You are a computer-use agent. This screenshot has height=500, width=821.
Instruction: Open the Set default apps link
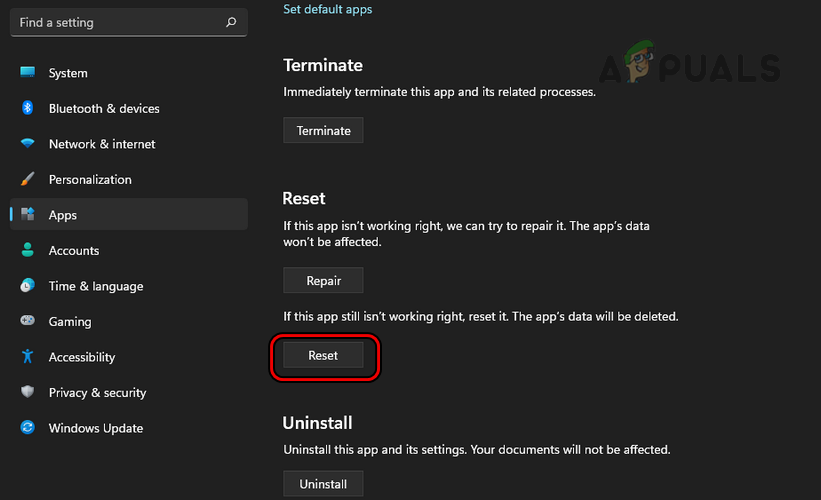pyautogui.click(x=327, y=9)
